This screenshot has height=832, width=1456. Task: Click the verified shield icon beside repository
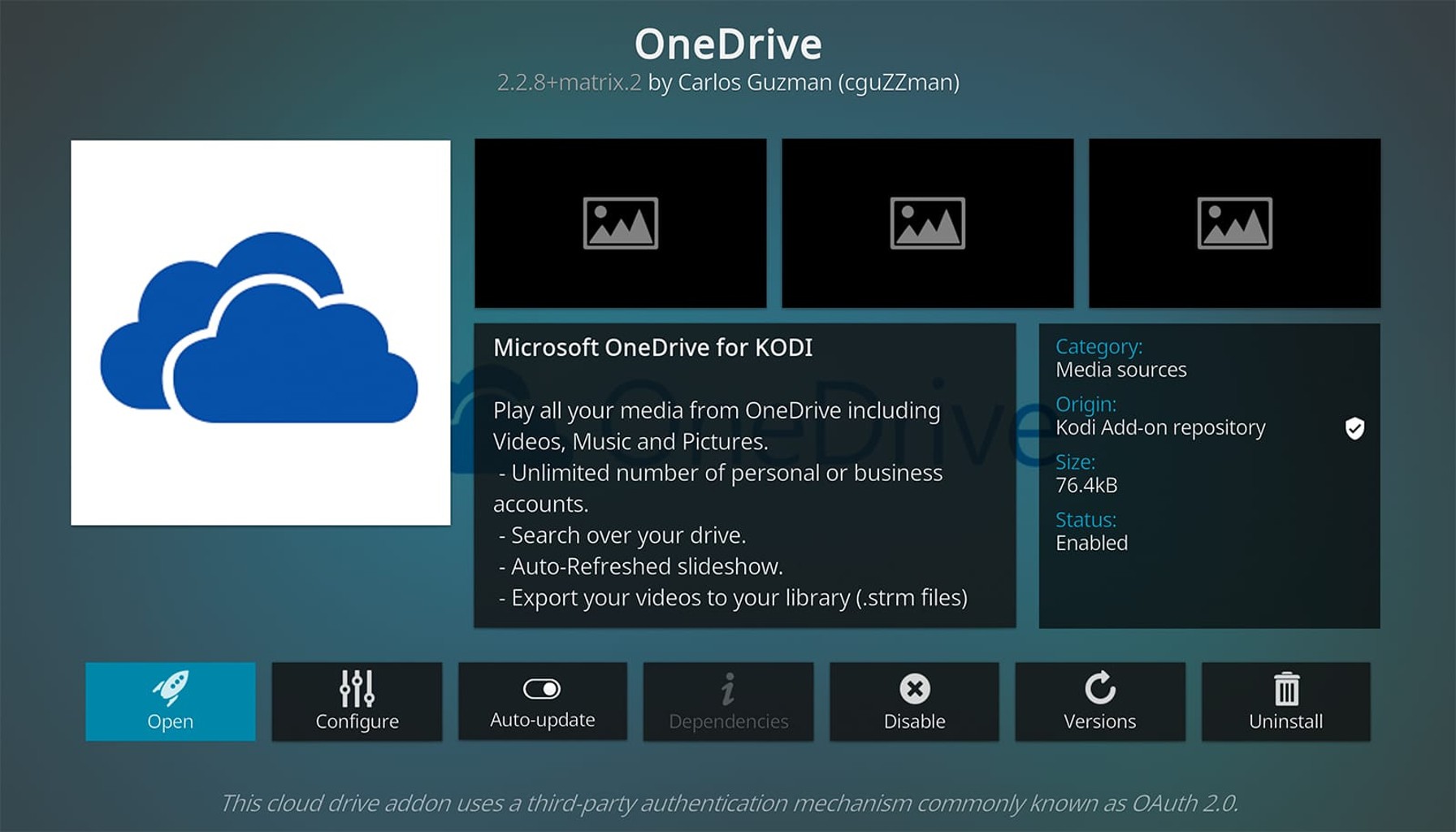coord(1354,428)
